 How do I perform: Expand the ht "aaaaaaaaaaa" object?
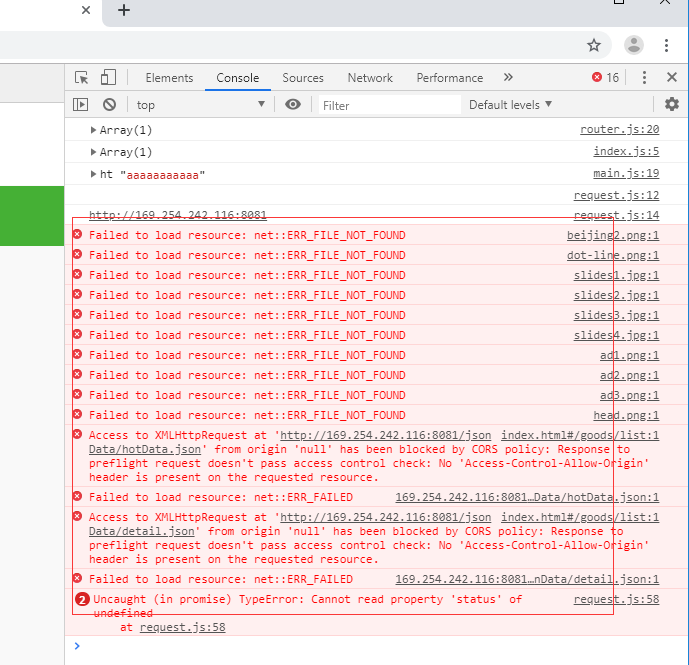pos(93,174)
